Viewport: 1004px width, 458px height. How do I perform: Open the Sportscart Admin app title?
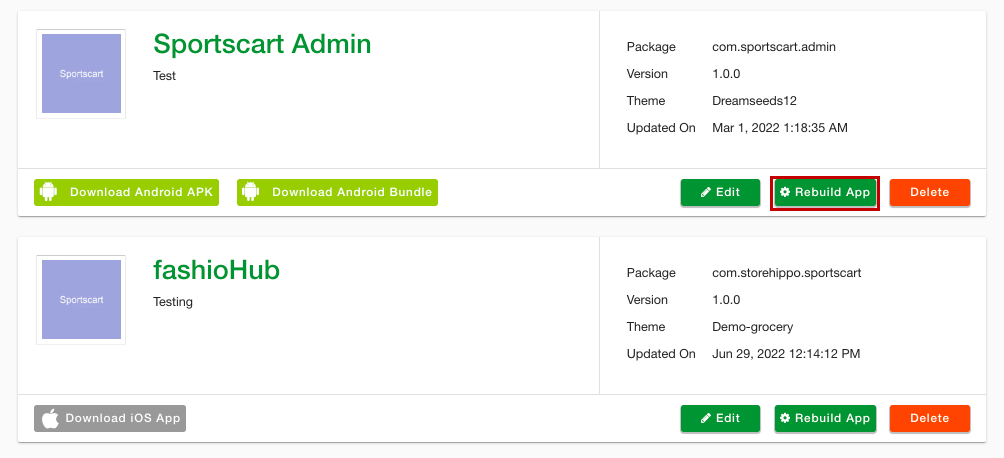click(262, 44)
